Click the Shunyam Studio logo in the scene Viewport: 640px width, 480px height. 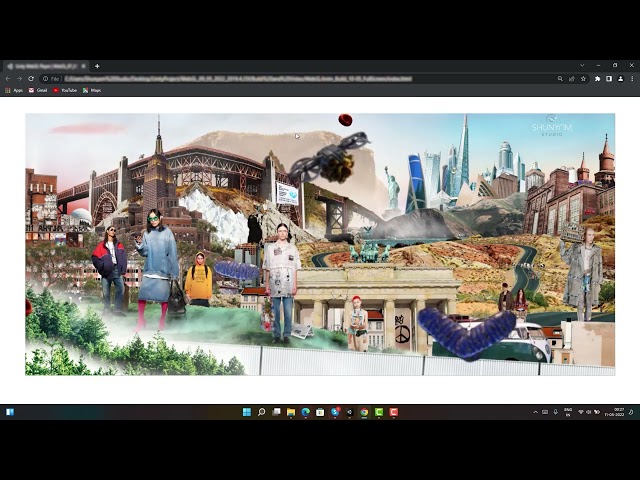click(551, 125)
